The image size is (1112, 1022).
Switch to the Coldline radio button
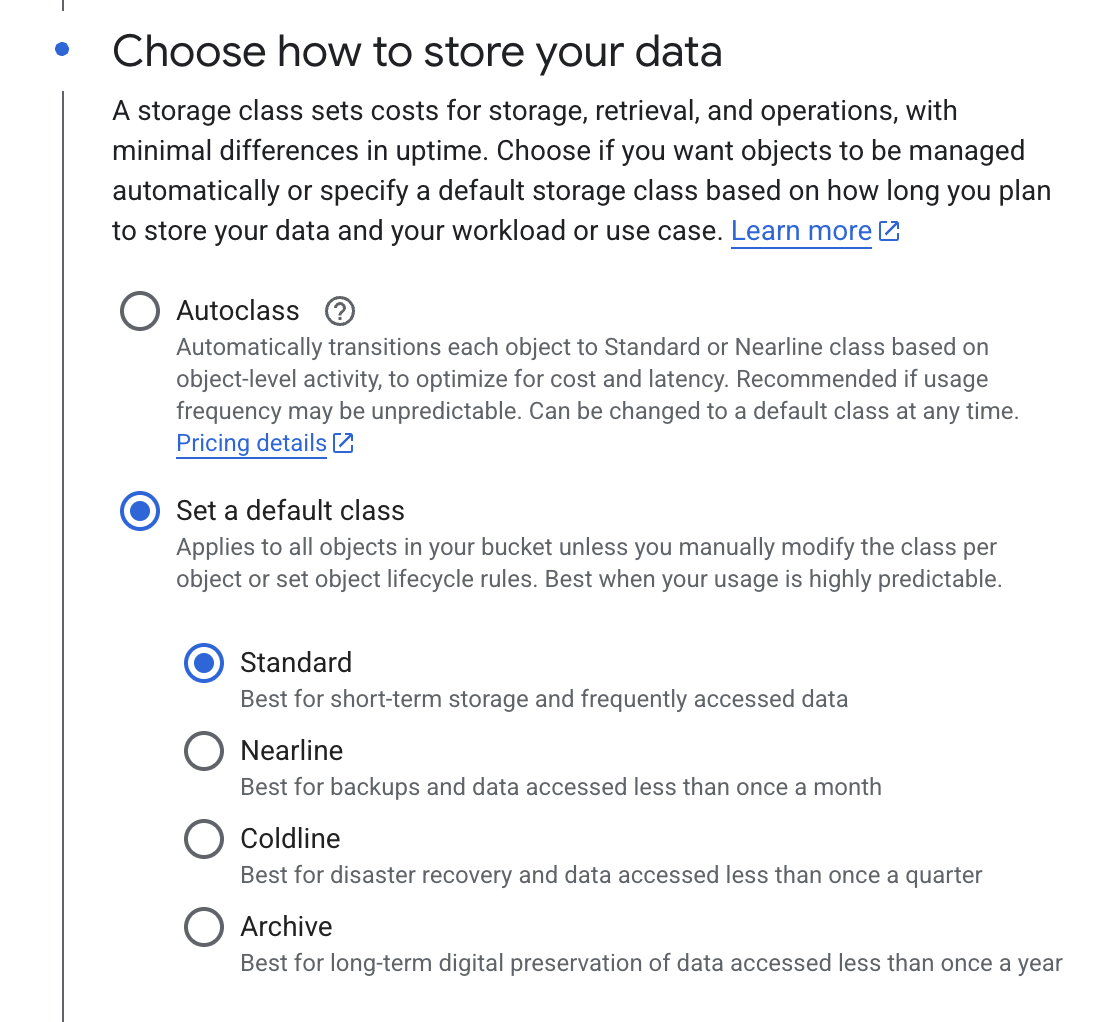click(x=204, y=839)
